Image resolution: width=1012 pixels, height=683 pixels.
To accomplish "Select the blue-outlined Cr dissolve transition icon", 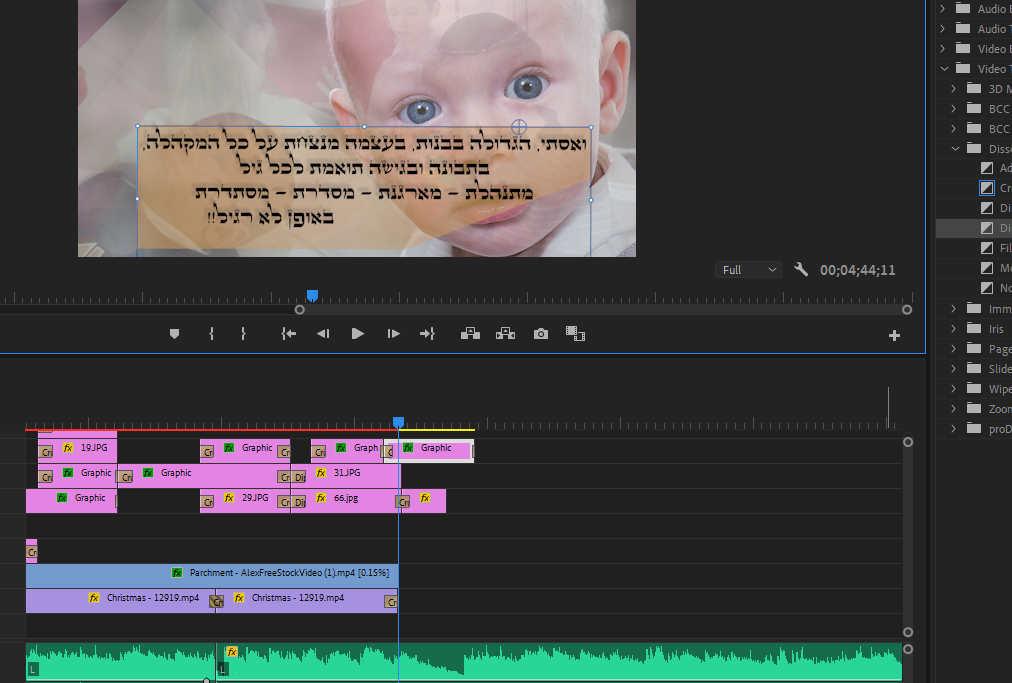I will point(987,188).
